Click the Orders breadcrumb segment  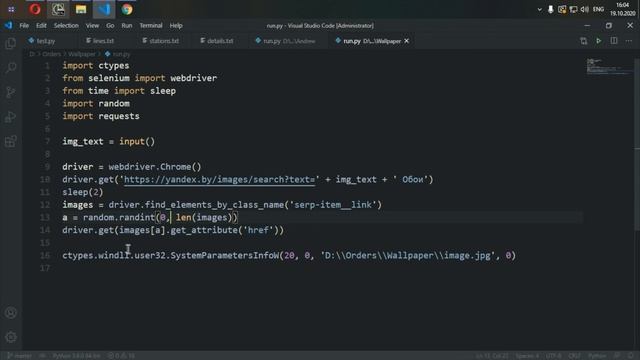52,54
